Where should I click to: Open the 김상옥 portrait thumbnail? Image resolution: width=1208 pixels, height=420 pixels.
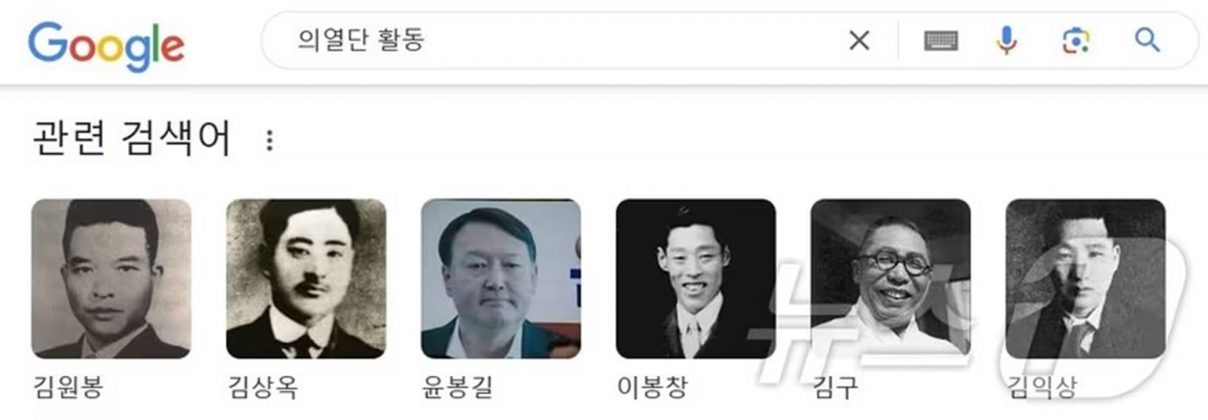click(x=306, y=279)
